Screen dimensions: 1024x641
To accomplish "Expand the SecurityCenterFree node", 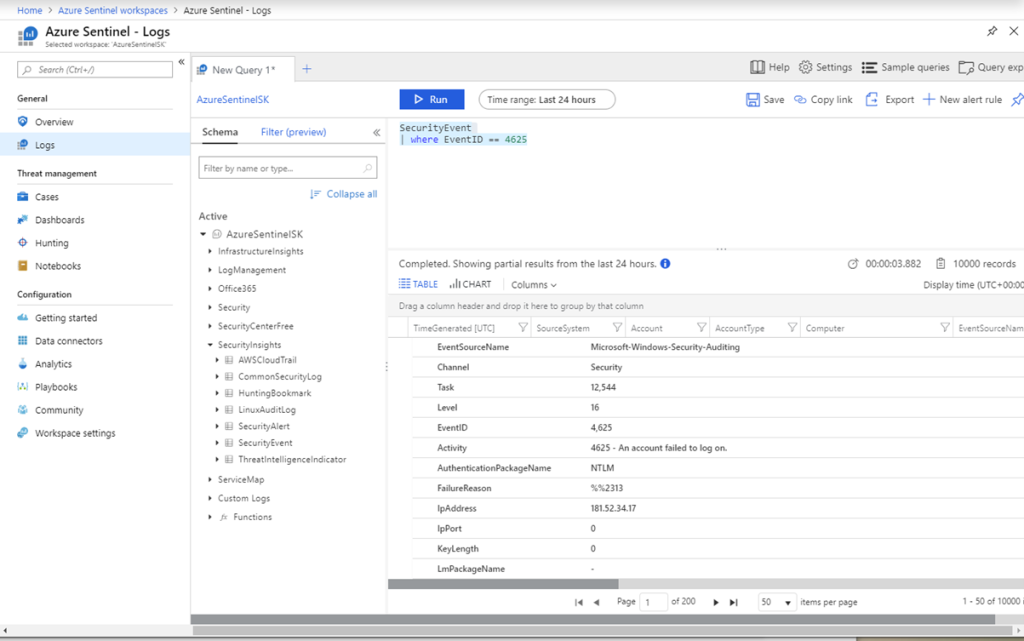I will pyautogui.click(x=210, y=326).
